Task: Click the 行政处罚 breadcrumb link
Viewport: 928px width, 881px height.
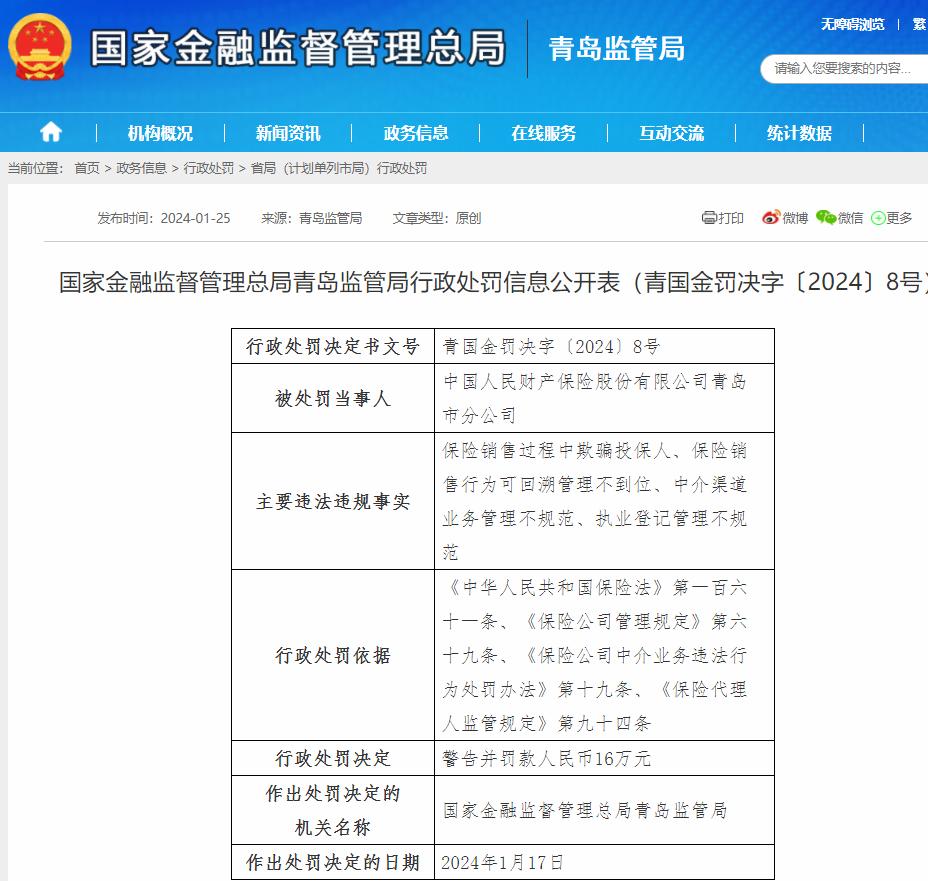Action: click(x=207, y=169)
